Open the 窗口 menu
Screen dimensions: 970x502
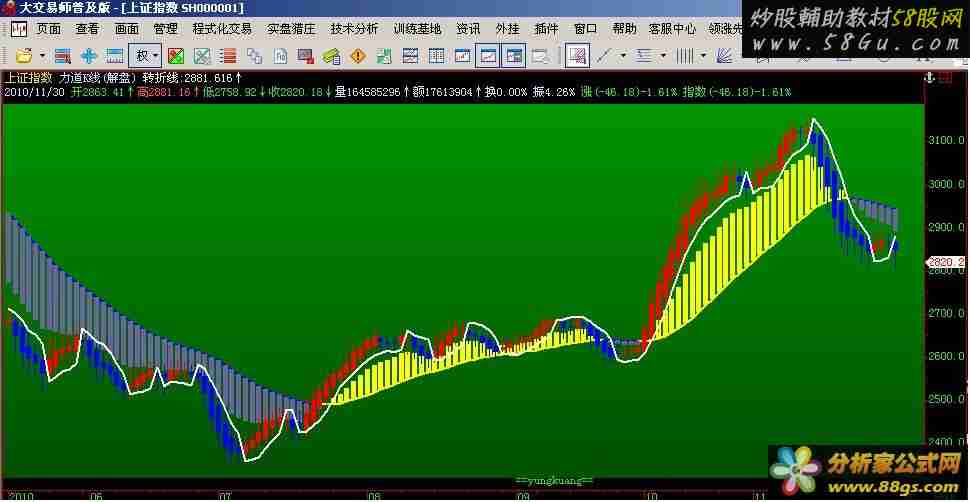(585, 29)
